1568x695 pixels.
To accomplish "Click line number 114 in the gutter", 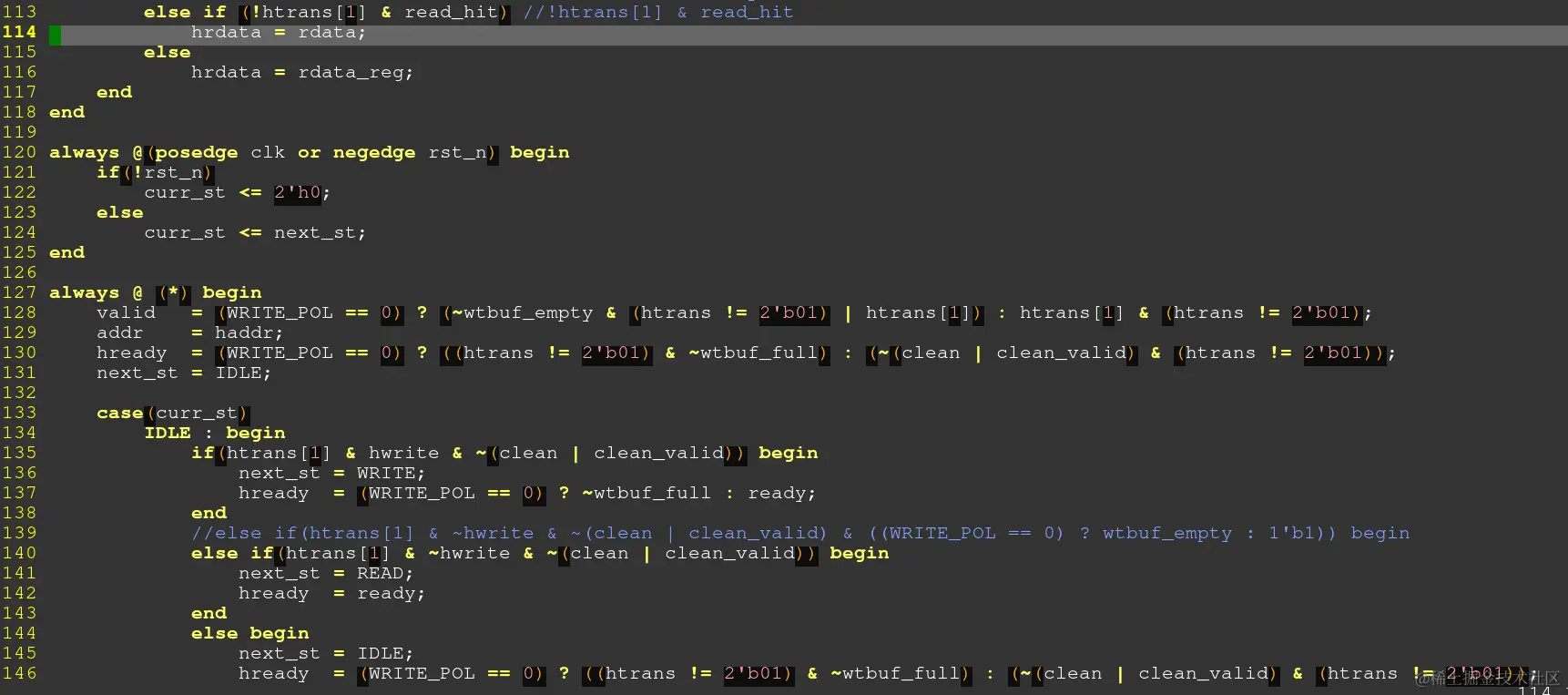I will coord(19,32).
